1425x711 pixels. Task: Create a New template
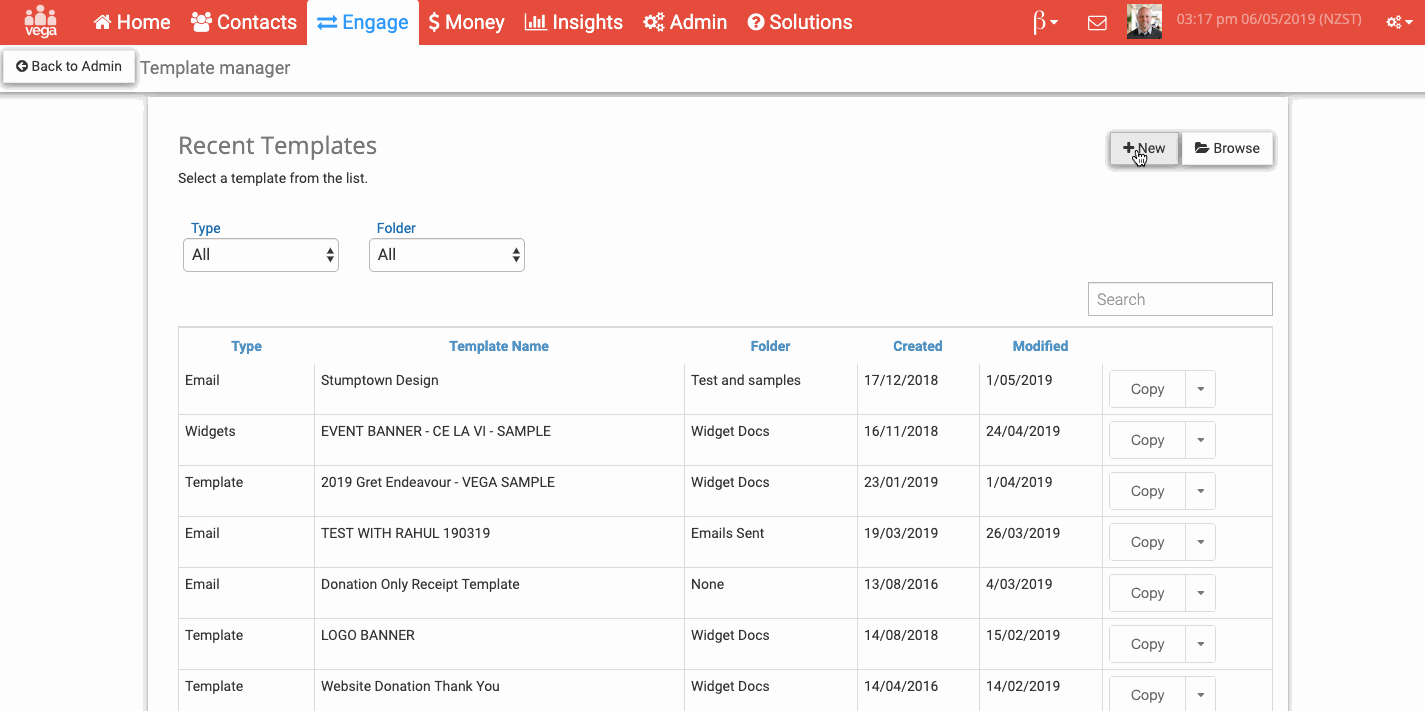pyautogui.click(x=1144, y=148)
